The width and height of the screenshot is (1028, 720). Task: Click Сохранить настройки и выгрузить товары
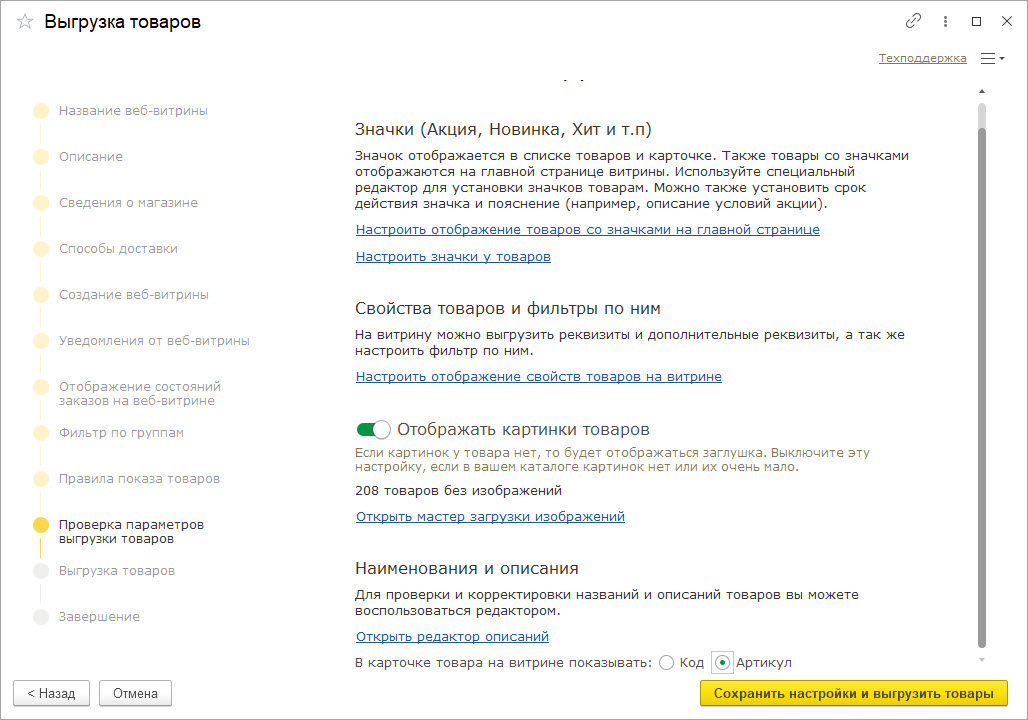click(853, 693)
